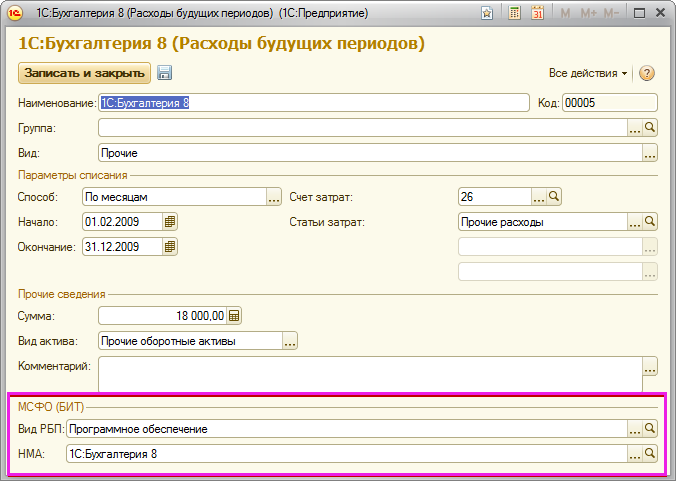Open the calculator from title bar
676x481 pixels.
coord(514,14)
